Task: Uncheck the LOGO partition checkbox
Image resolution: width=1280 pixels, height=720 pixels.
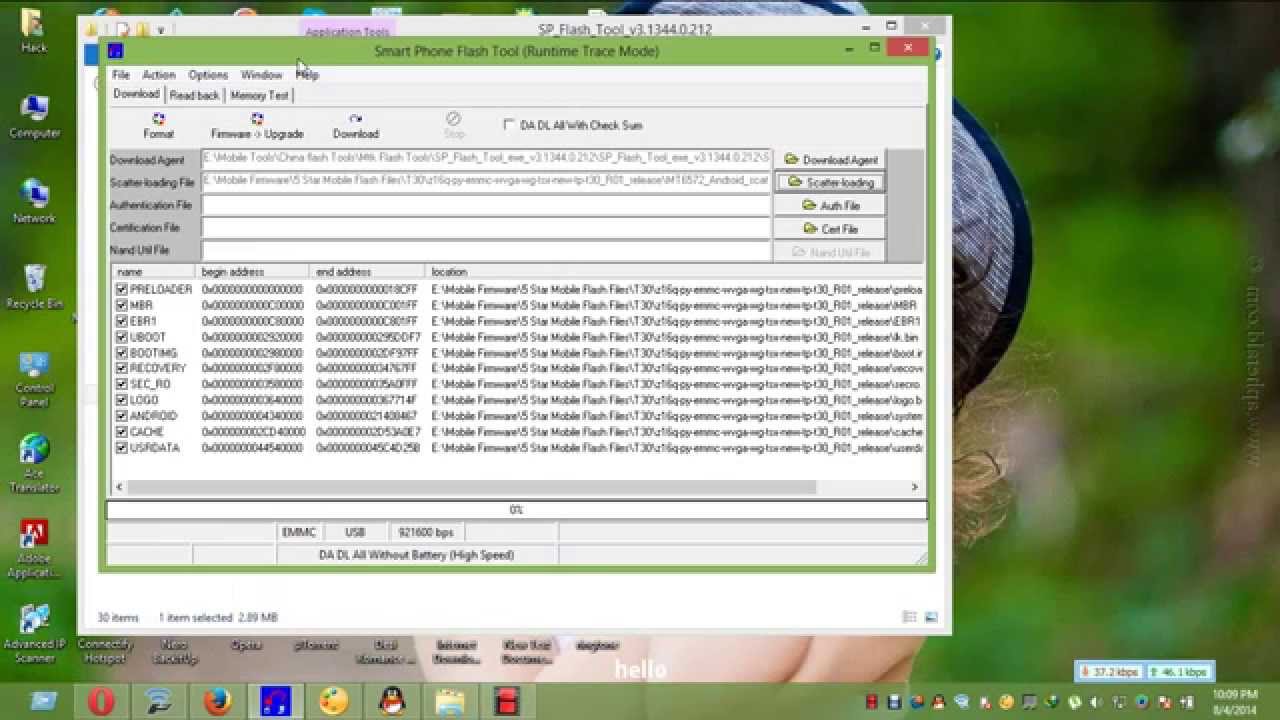Action: [x=122, y=400]
